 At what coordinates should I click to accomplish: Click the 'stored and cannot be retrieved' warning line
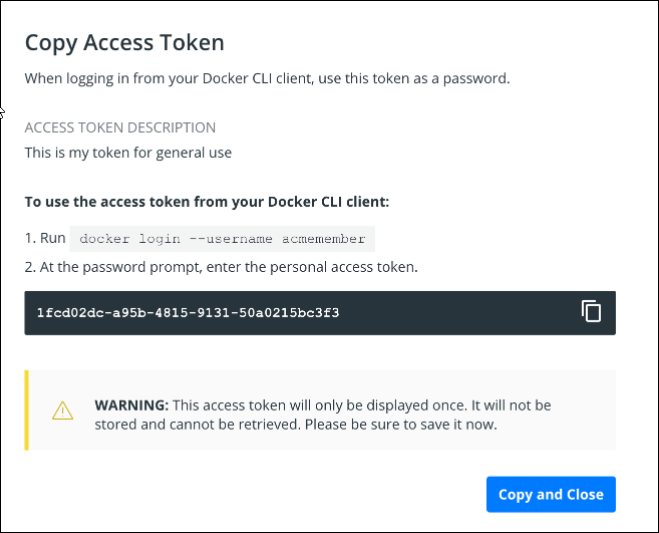(x=296, y=424)
